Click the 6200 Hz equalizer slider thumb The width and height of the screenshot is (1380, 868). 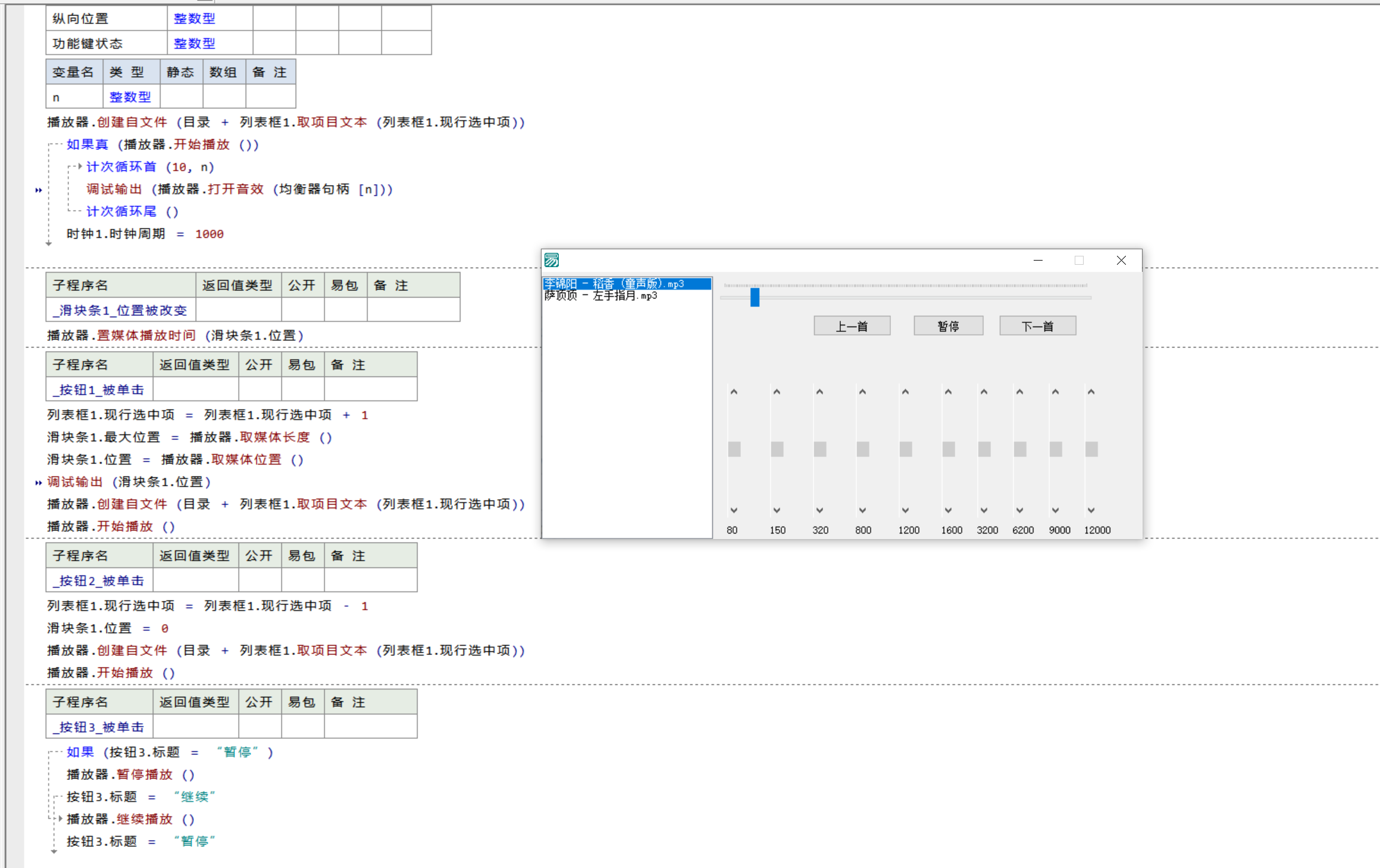point(1020,449)
